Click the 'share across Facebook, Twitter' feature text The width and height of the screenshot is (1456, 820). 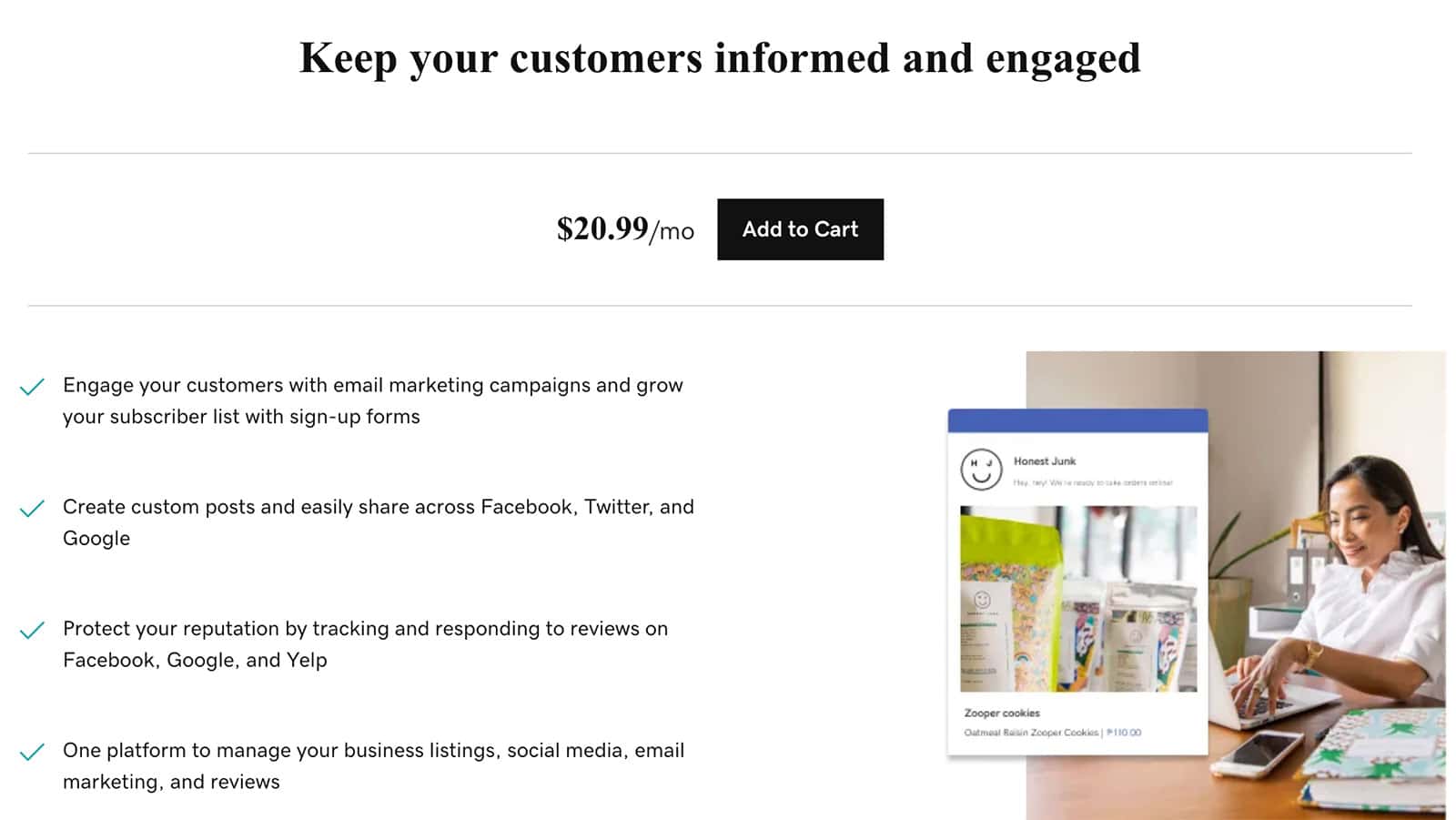click(378, 522)
